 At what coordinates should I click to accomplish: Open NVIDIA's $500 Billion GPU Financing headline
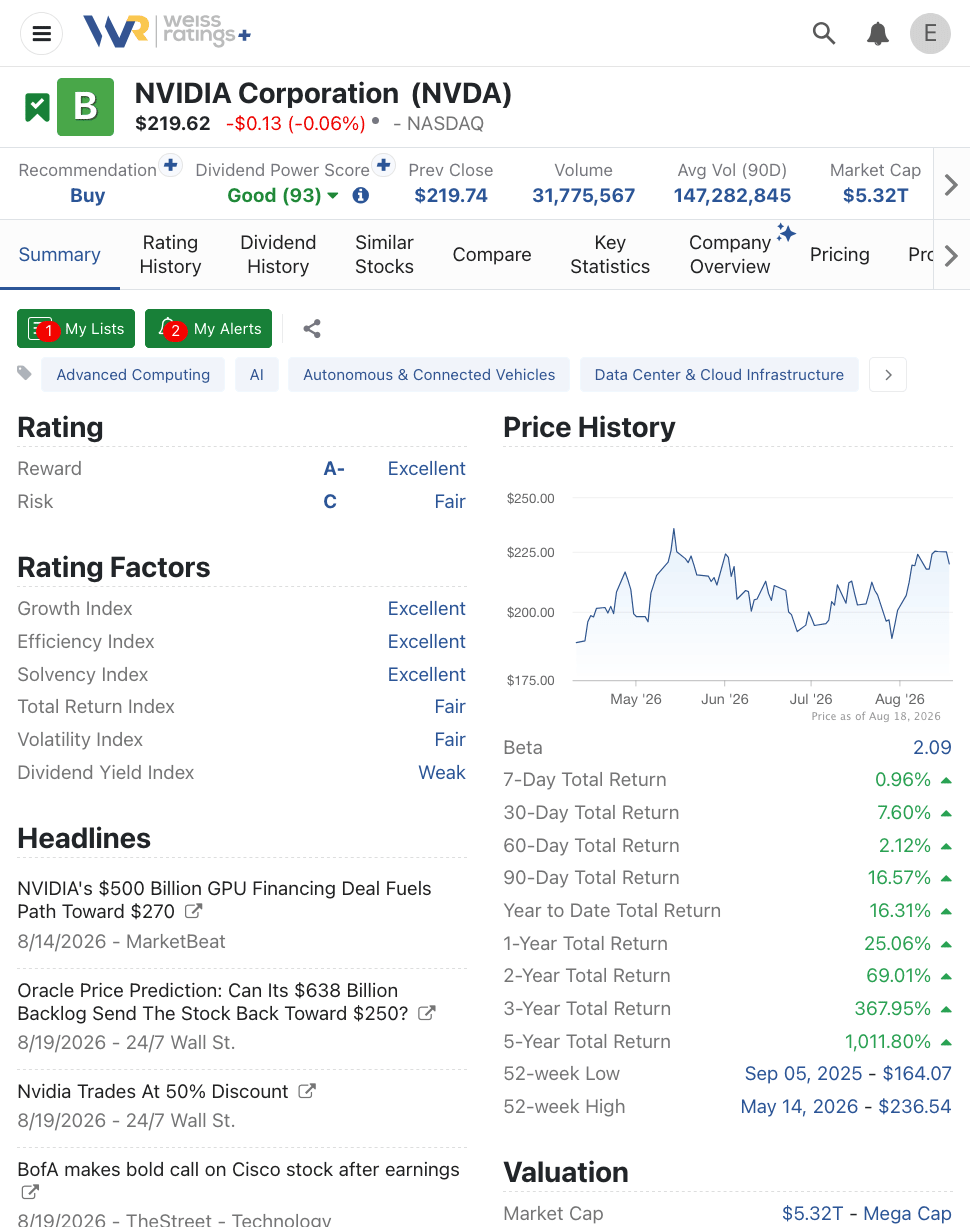pos(225,900)
